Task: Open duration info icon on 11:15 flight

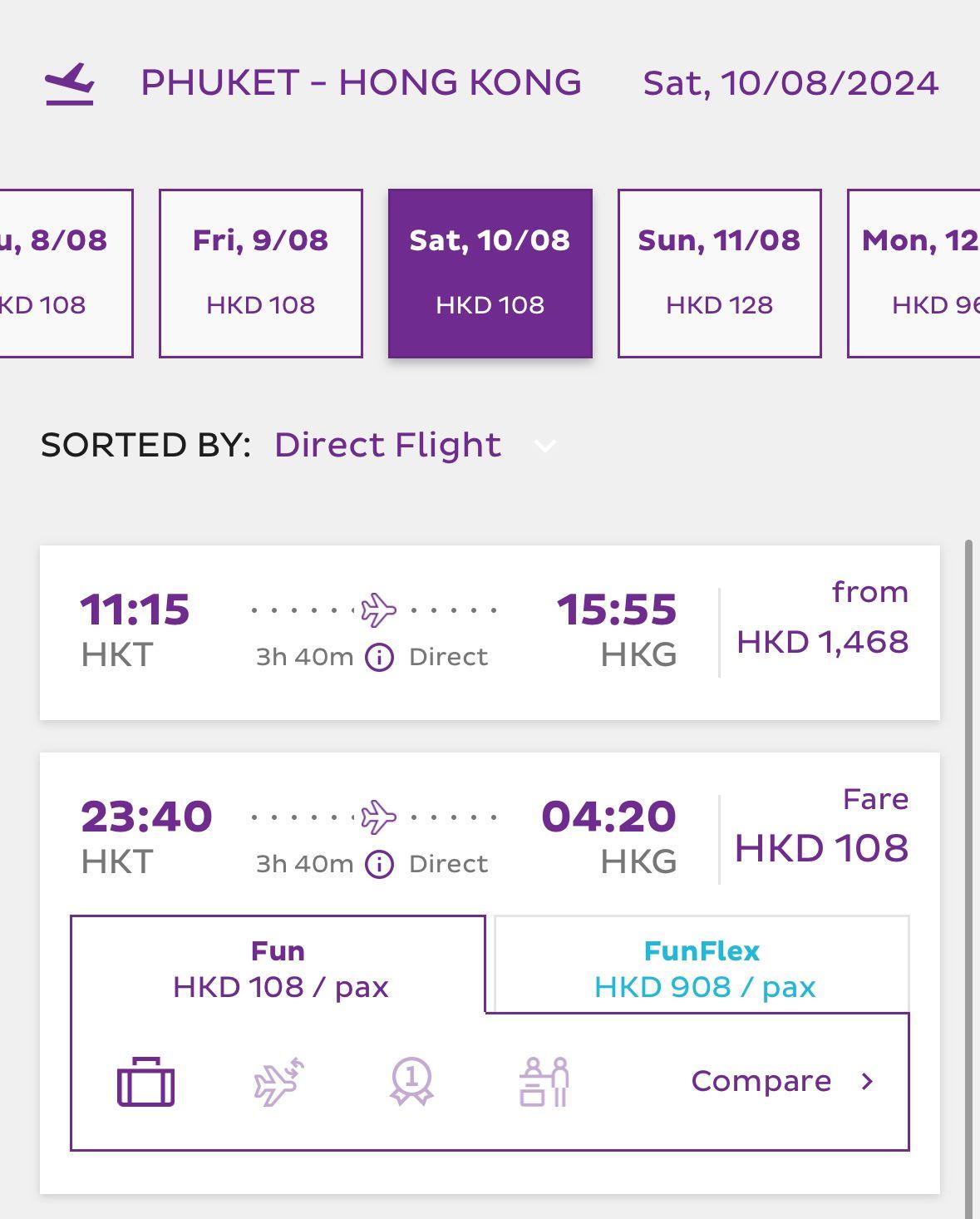Action: 380,658
